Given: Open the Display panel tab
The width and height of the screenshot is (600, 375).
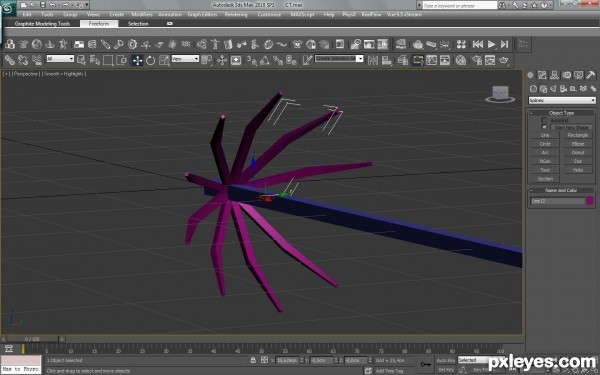Looking at the screenshot, I should [578, 75].
